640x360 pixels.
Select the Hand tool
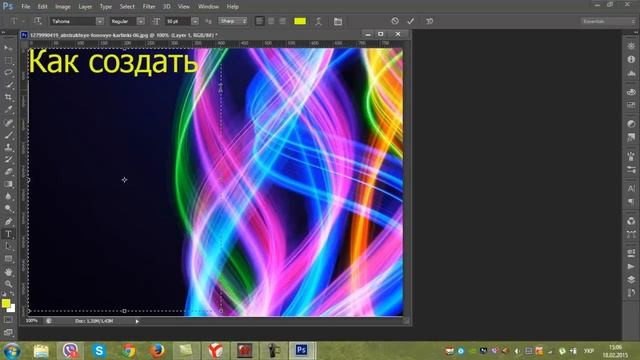tap(8, 271)
